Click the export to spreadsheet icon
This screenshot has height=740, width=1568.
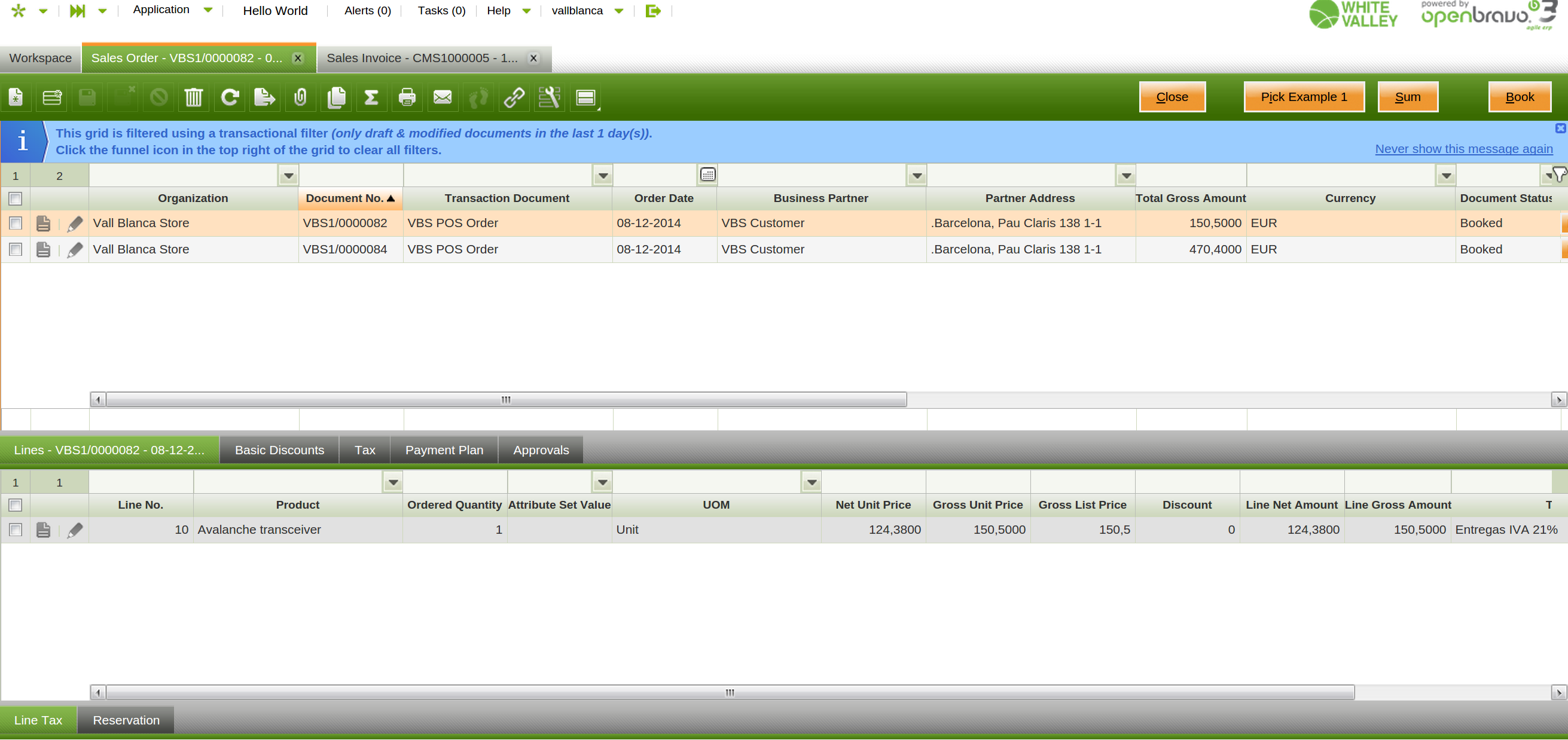264,97
